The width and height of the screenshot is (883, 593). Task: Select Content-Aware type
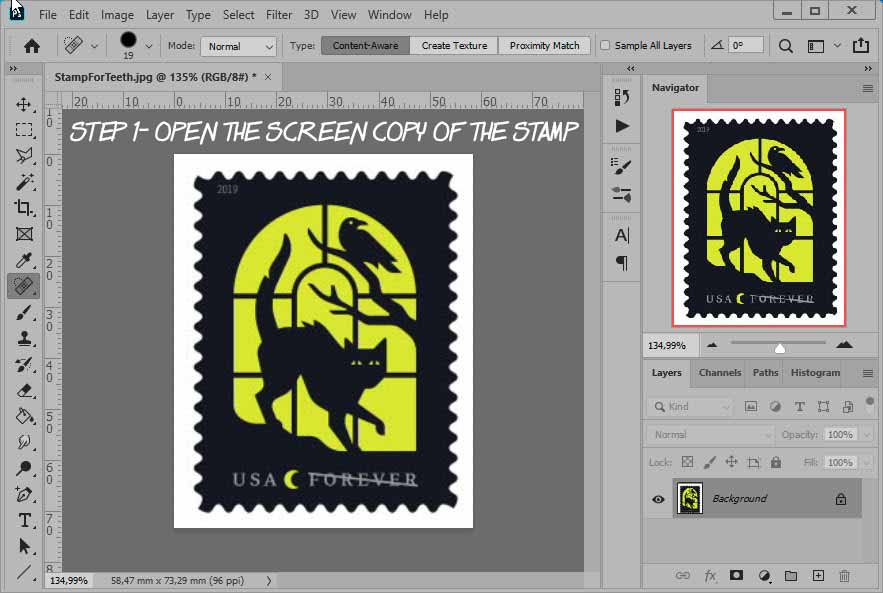365,46
